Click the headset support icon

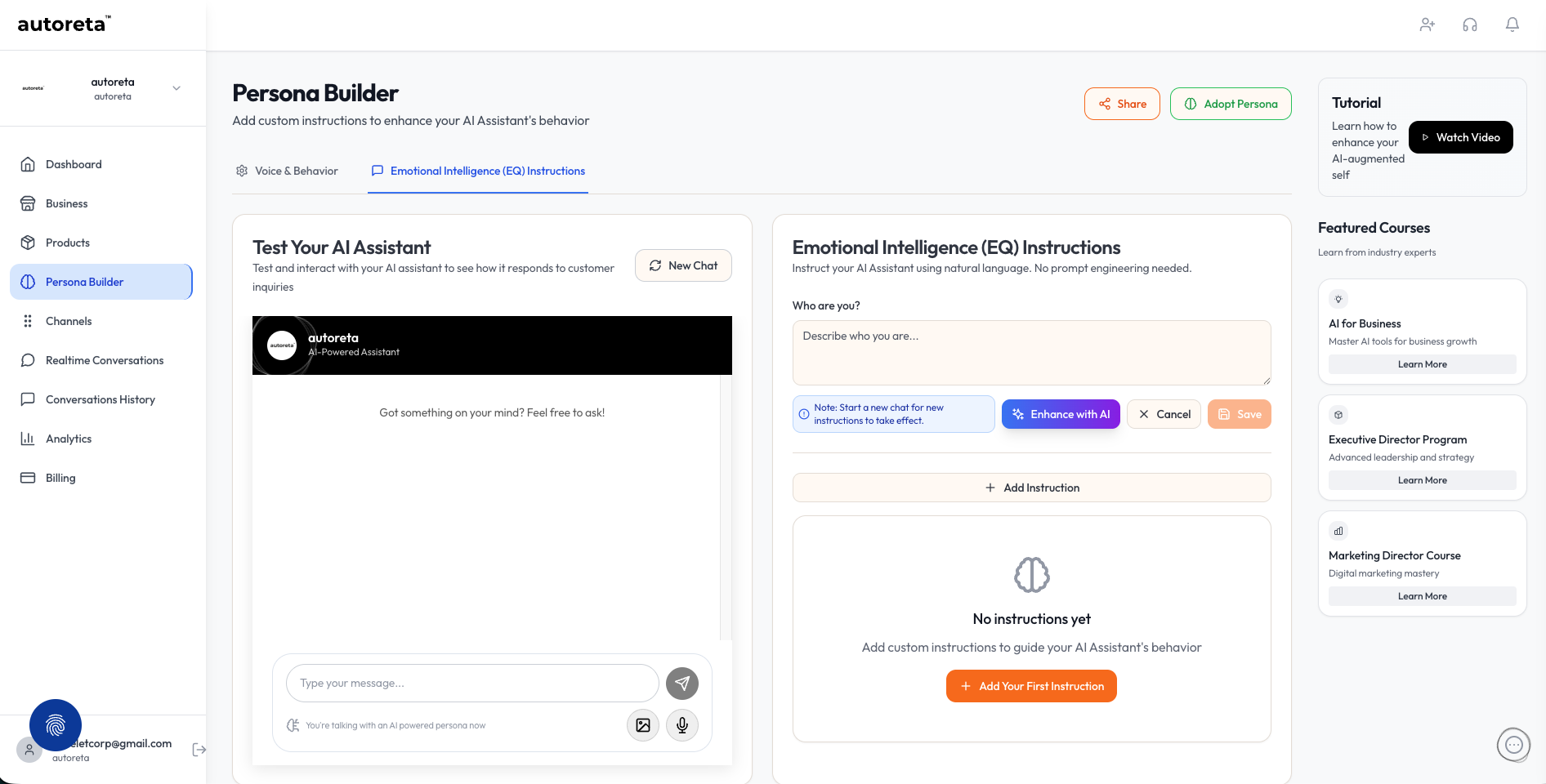pyautogui.click(x=1469, y=24)
